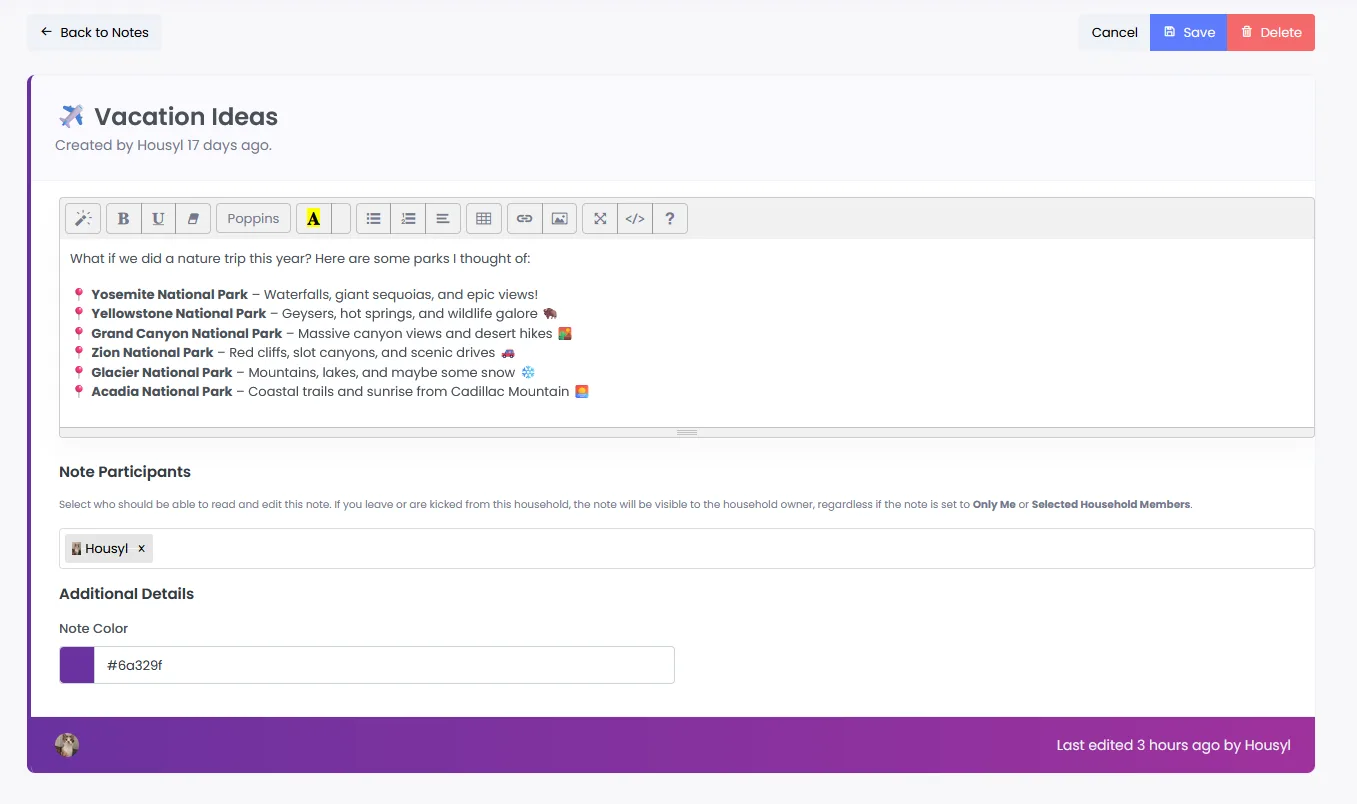Viewport: 1357px width, 804px height.
Task: Open the Poppins font family dropdown
Action: [x=253, y=219]
